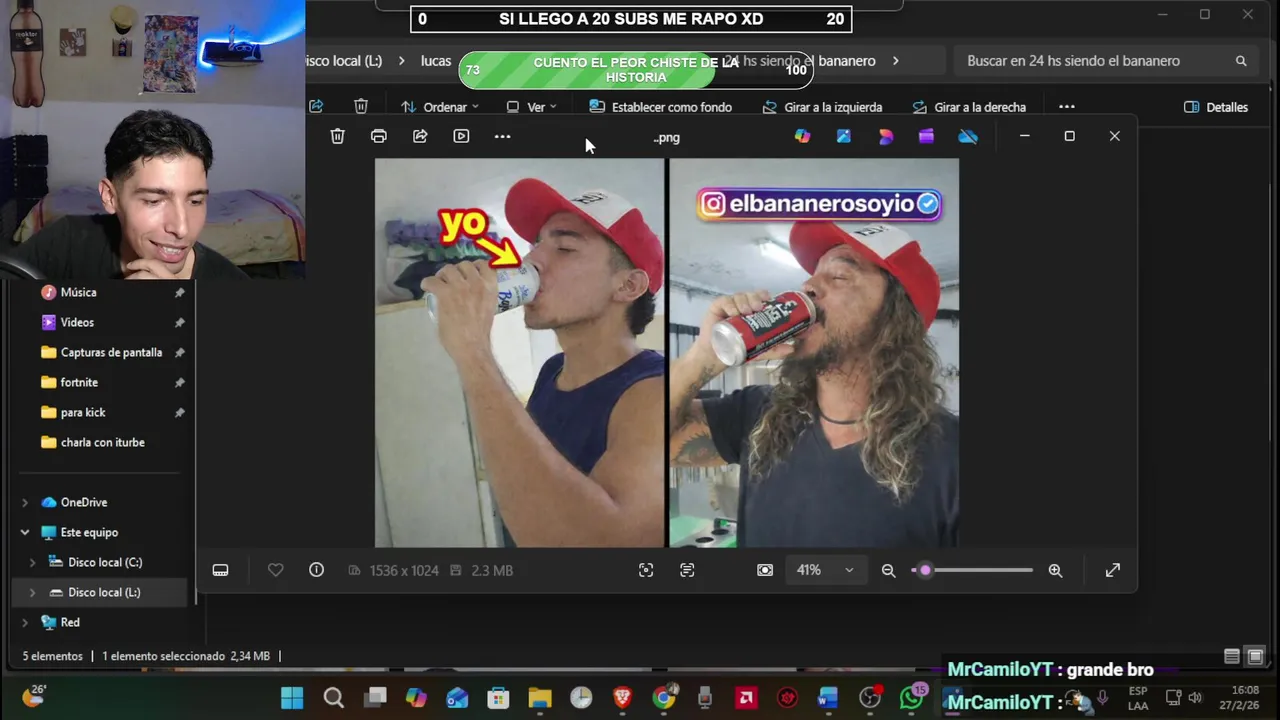This screenshot has width=1280, height=720.
Task: Delete the image in Photos viewer
Action: pyautogui.click(x=338, y=136)
